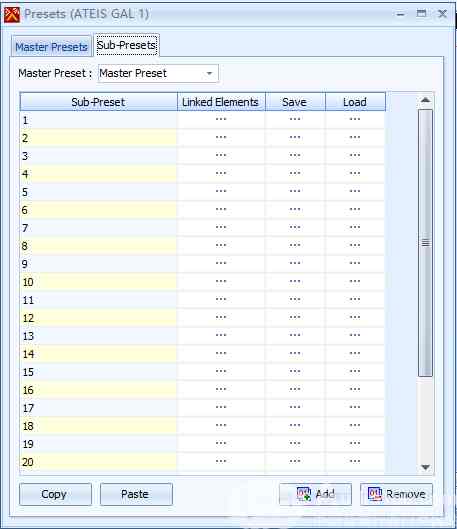Image resolution: width=457 pixels, height=529 pixels.
Task: Open Linked Elements ellipsis for sub-preset 14
Action: (221, 354)
